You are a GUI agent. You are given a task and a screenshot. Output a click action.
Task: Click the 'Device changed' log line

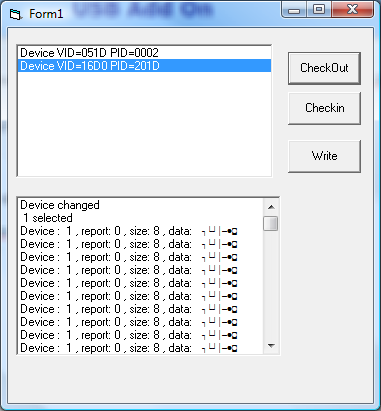[x=60, y=205]
